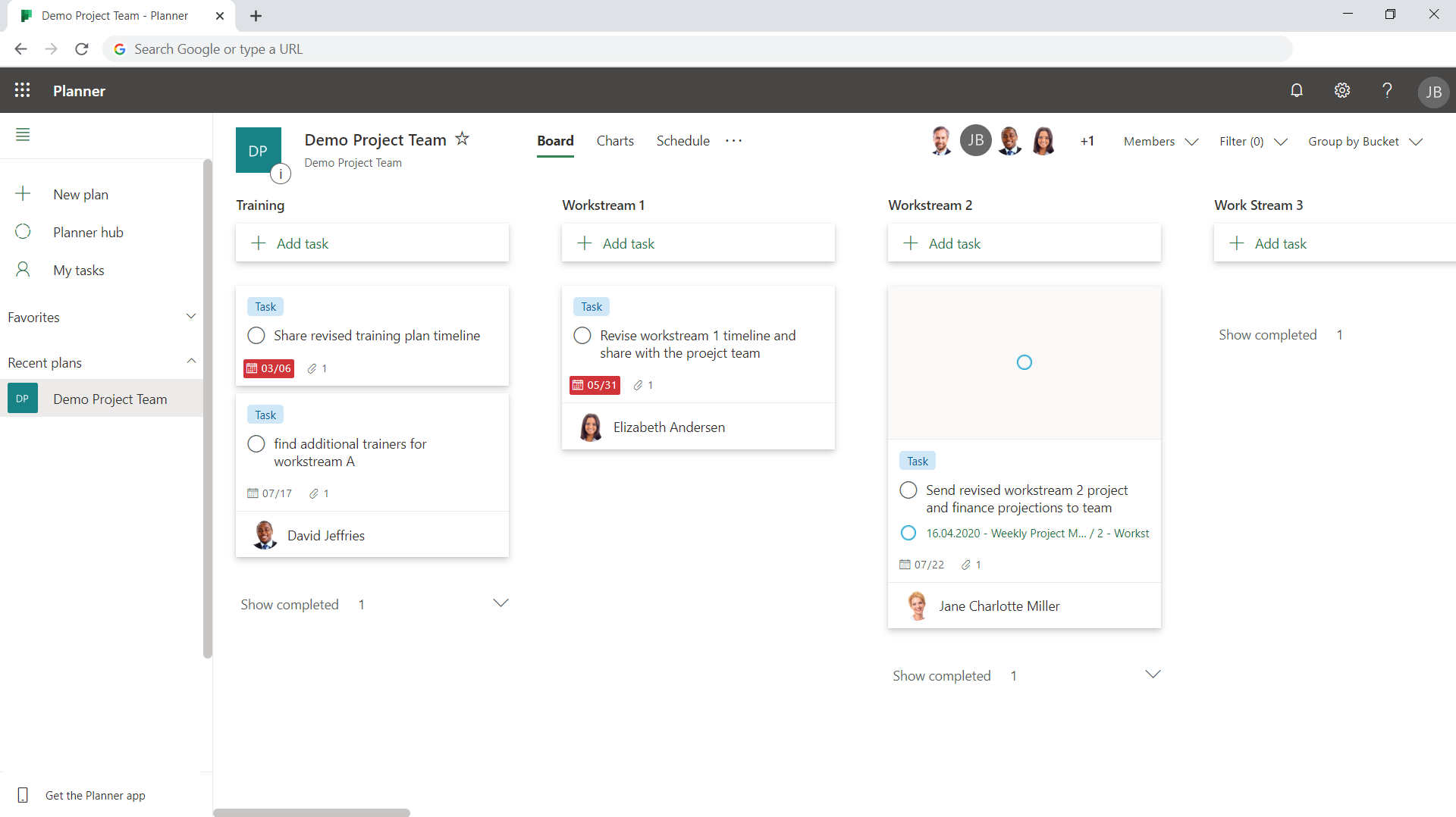
Task: Open the notifications bell
Action: click(1297, 90)
